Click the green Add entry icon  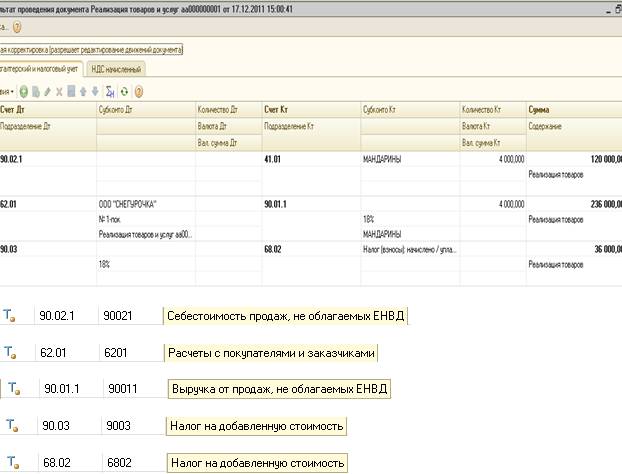pos(24,91)
